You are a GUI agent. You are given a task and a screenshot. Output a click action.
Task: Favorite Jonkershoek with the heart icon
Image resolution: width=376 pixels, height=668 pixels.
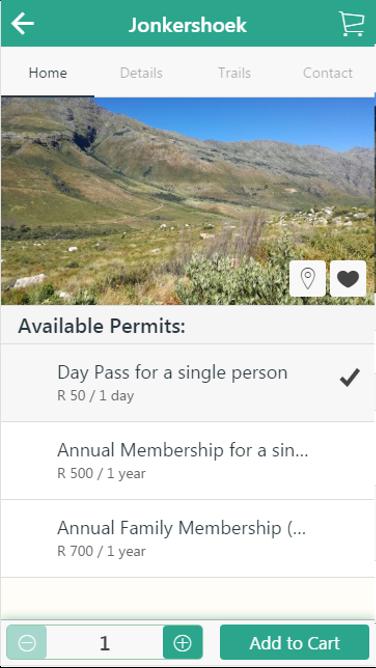click(348, 279)
